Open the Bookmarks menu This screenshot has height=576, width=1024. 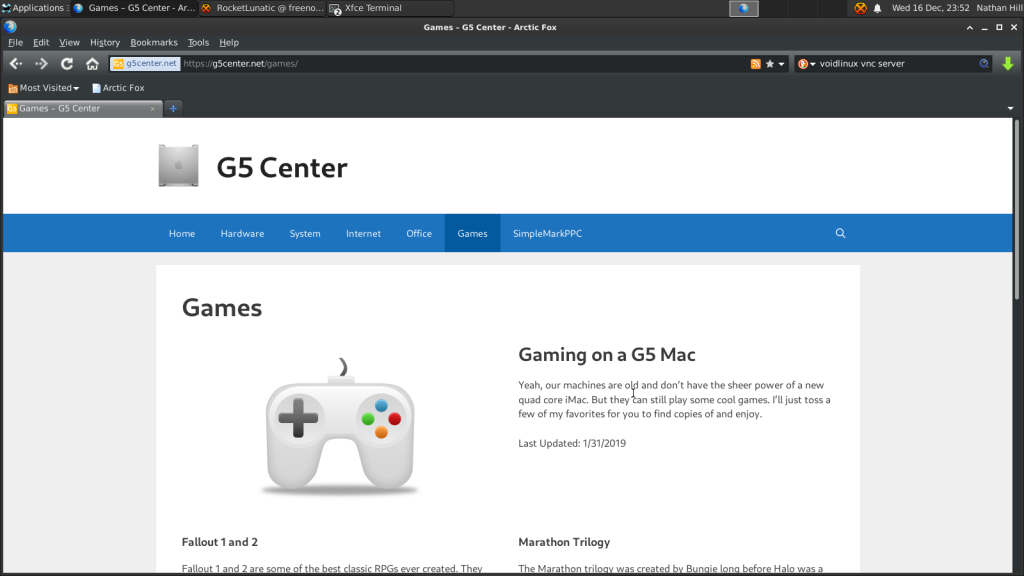(154, 42)
